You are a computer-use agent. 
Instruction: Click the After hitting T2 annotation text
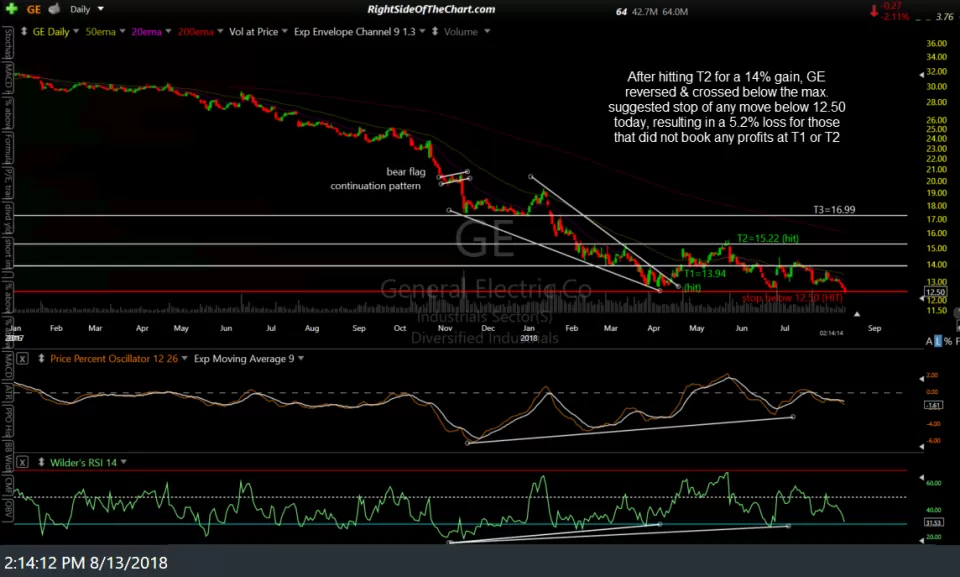coord(726,107)
